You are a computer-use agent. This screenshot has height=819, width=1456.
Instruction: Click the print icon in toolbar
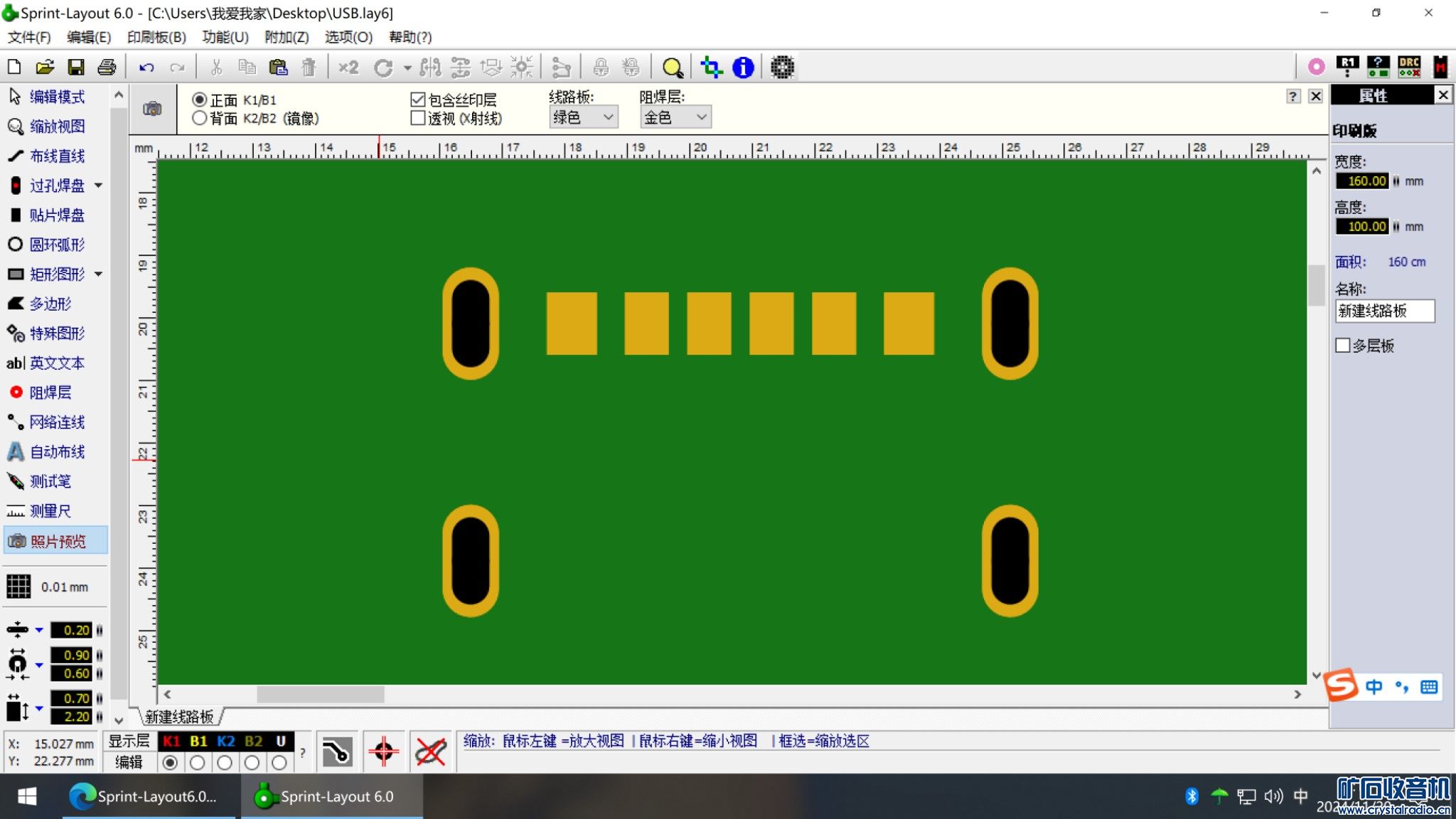(x=107, y=68)
